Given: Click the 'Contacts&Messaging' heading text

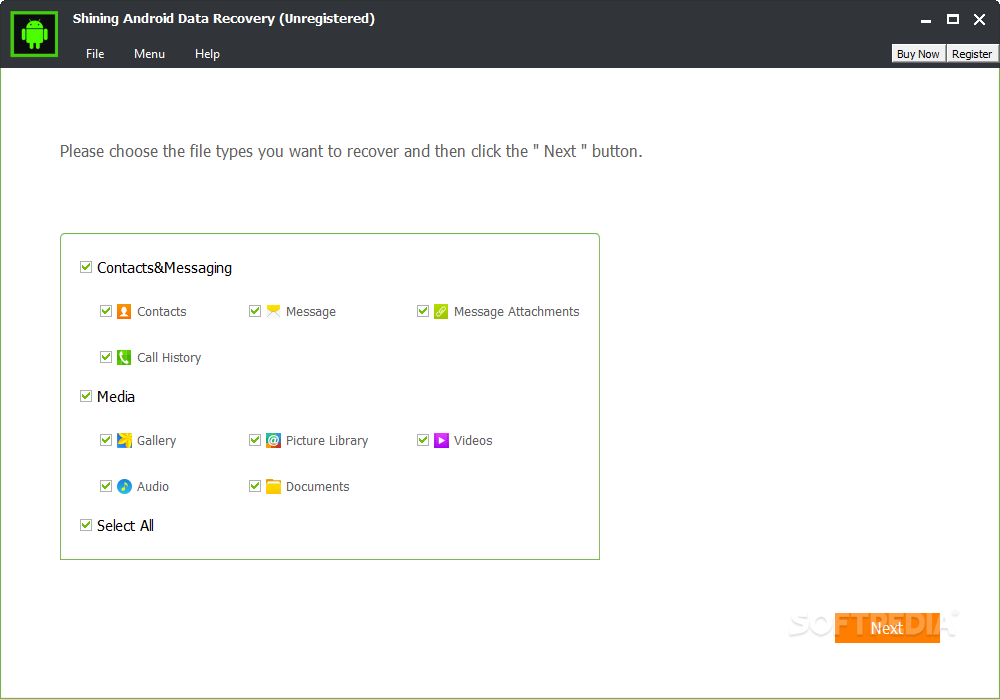Looking at the screenshot, I should pyautogui.click(x=165, y=268).
